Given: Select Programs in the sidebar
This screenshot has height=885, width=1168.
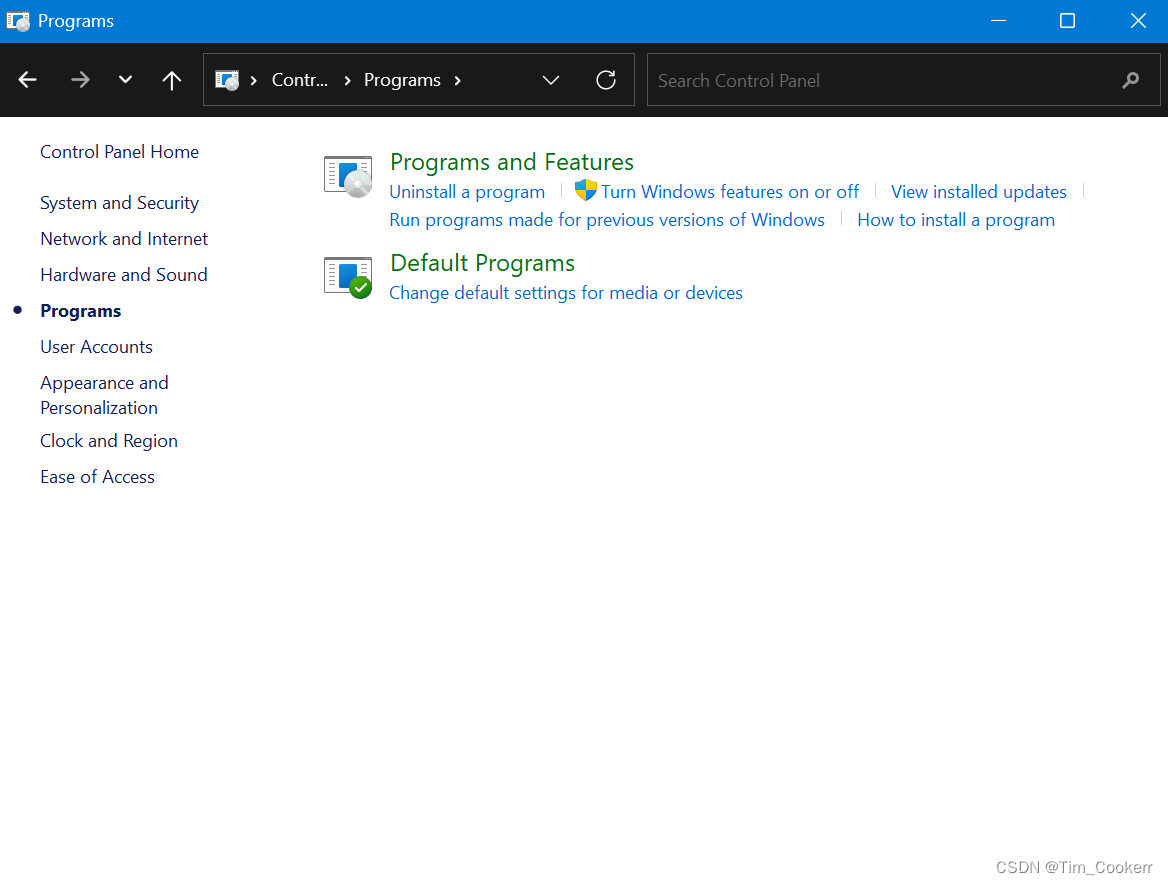Looking at the screenshot, I should (x=80, y=311).
